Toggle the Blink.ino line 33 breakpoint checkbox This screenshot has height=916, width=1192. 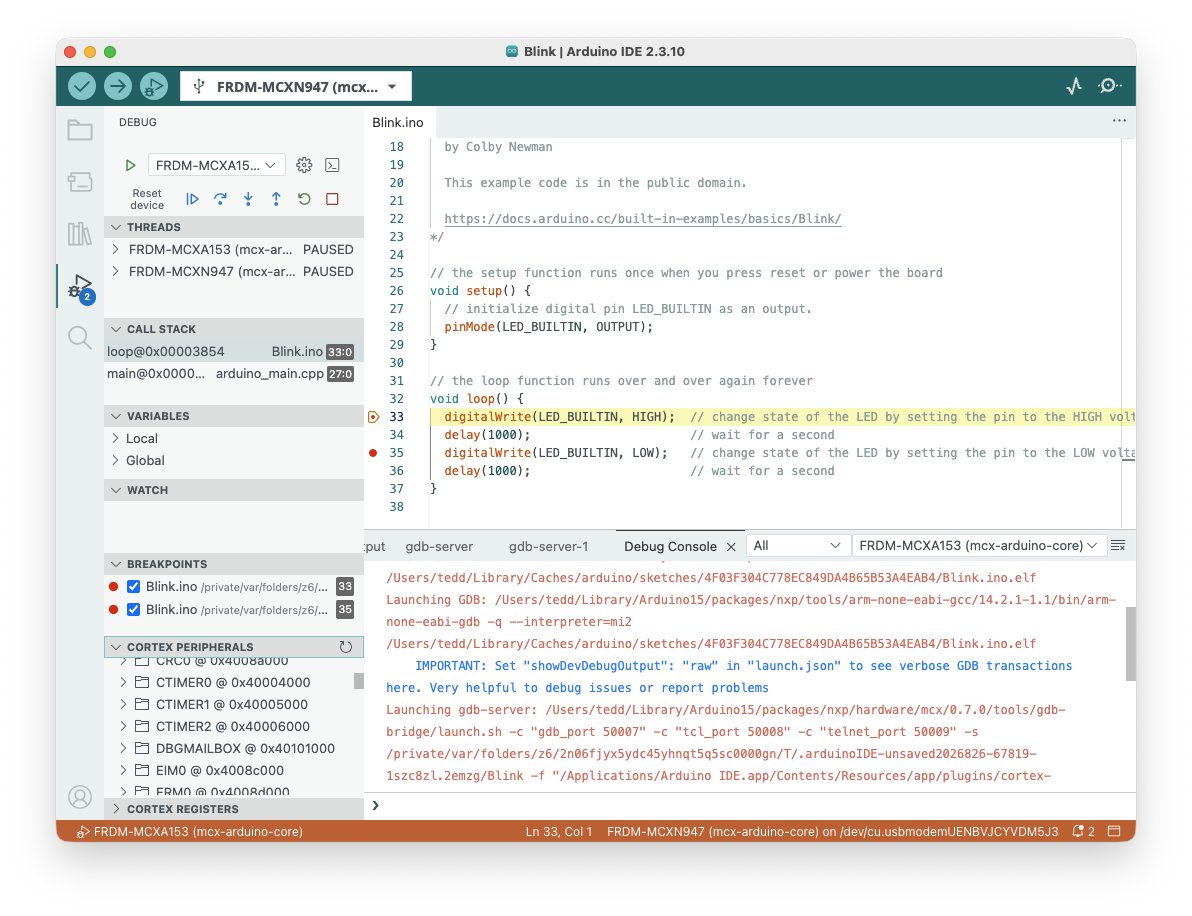(x=134, y=587)
